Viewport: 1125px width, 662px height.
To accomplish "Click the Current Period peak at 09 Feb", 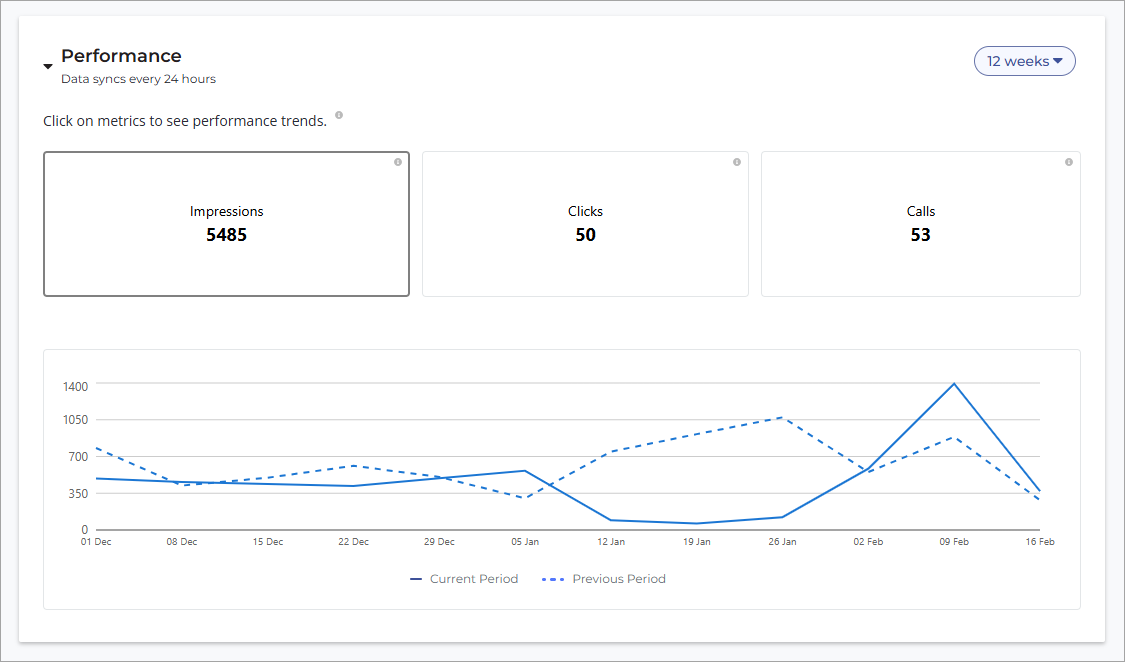I will pyautogui.click(x=954, y=384).
